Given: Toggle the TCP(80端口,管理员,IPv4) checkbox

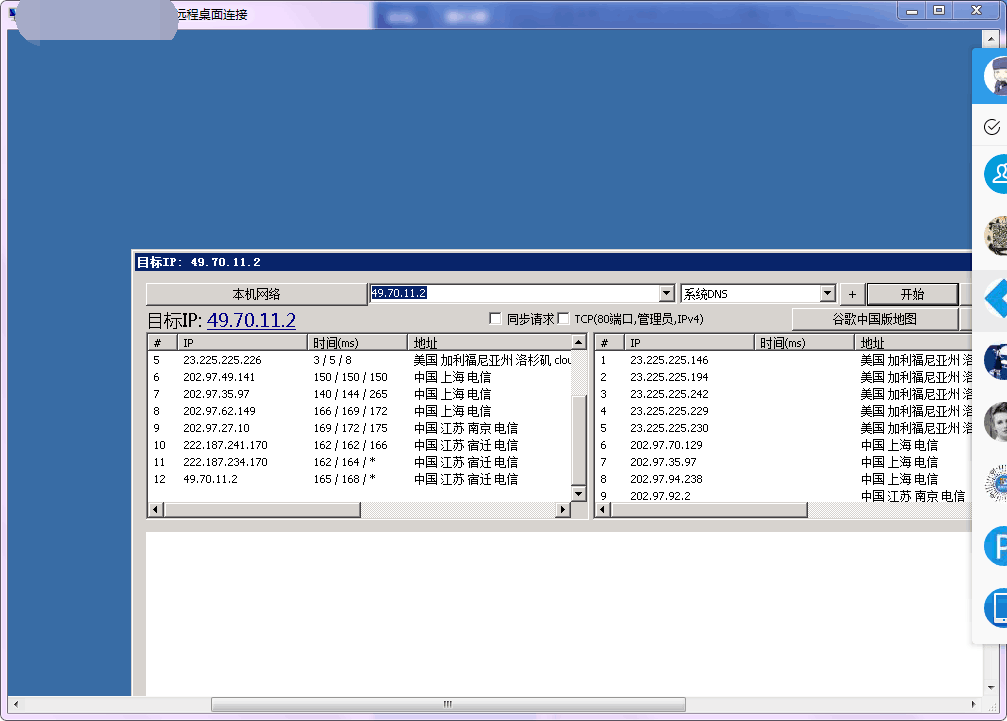Looking at the screenshot, I should point(563,318).
